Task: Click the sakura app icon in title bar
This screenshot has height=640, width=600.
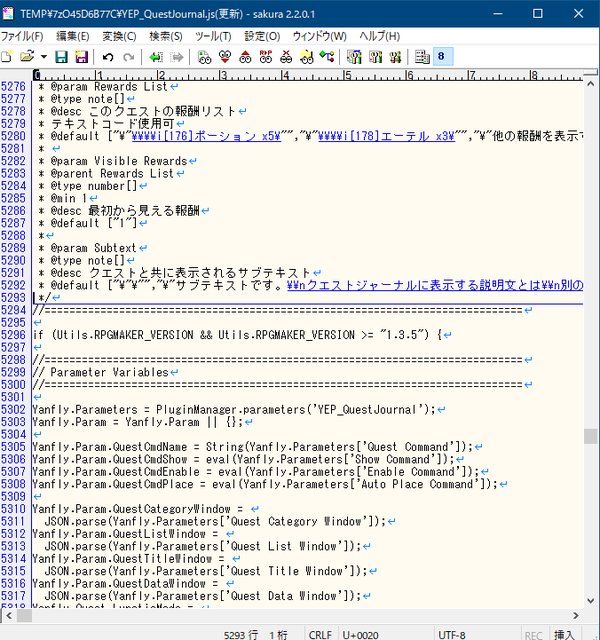Action: tap(8, 14)
